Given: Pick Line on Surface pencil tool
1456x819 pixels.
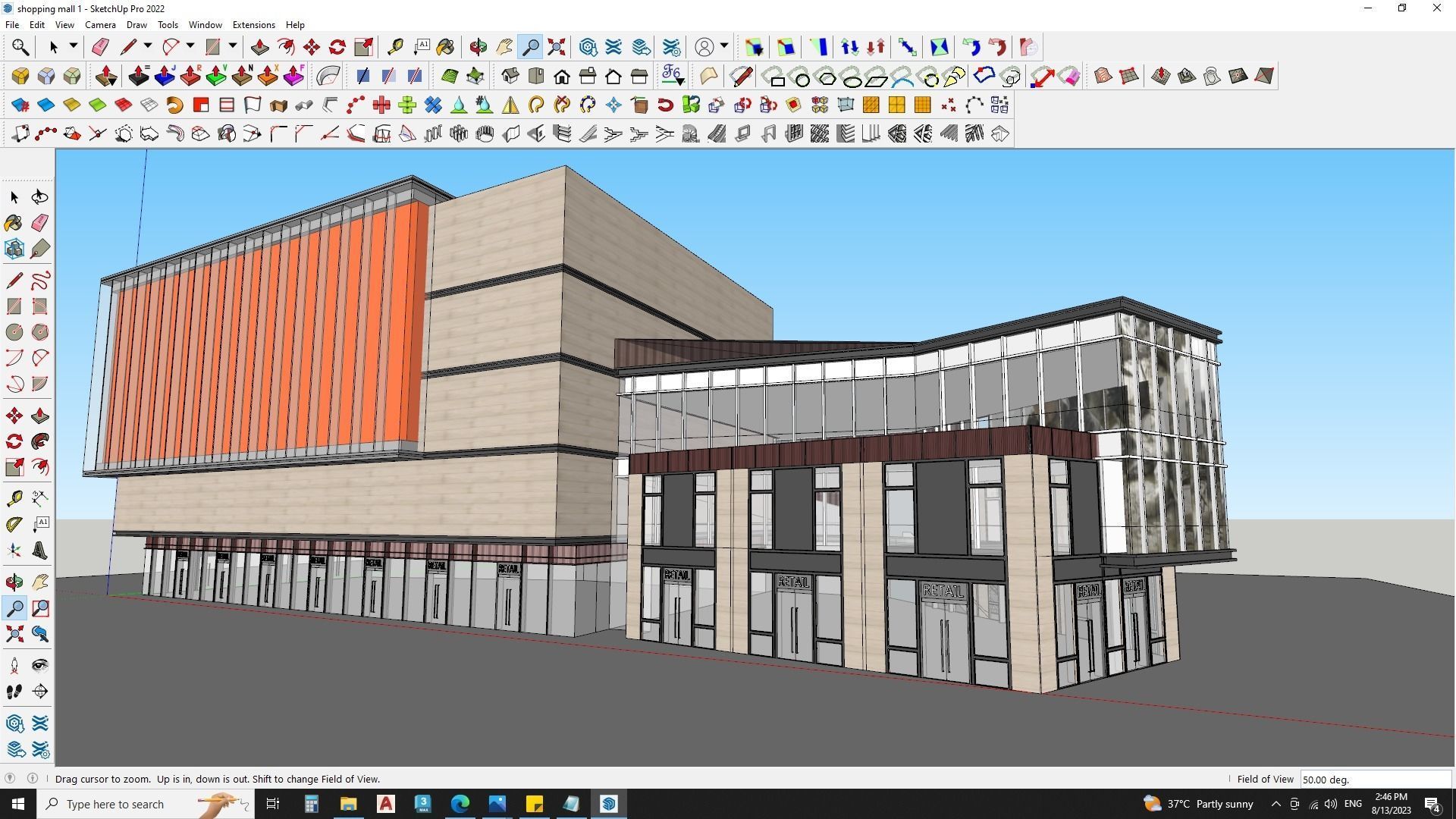Looking at the screenshot, I should point(742,76).
